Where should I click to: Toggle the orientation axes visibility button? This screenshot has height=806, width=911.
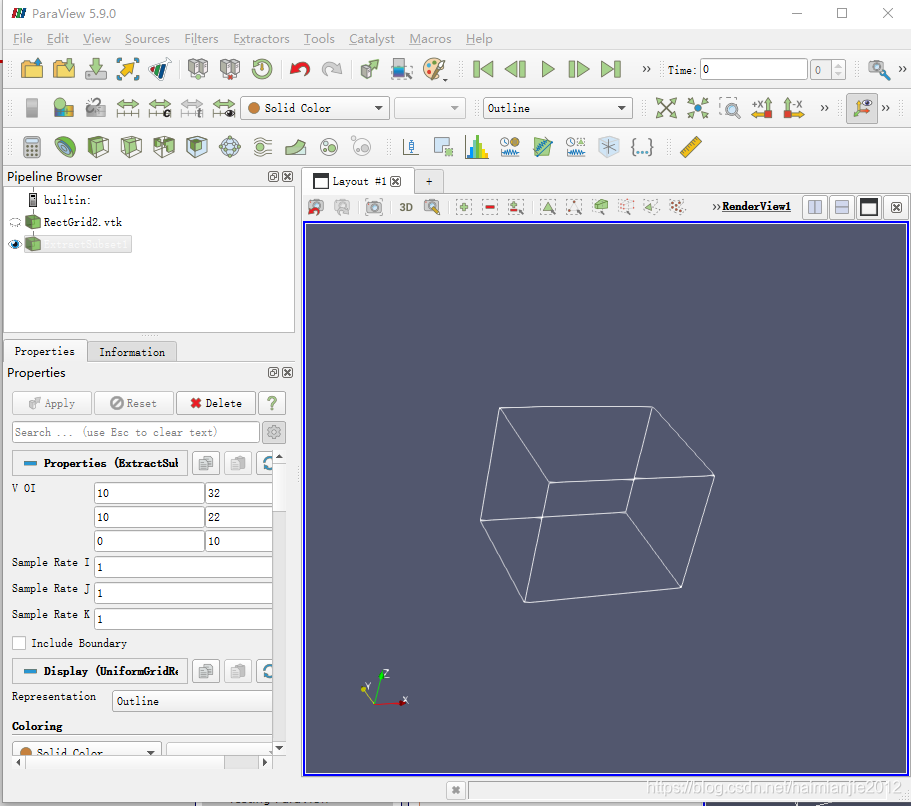coord(862,108)
